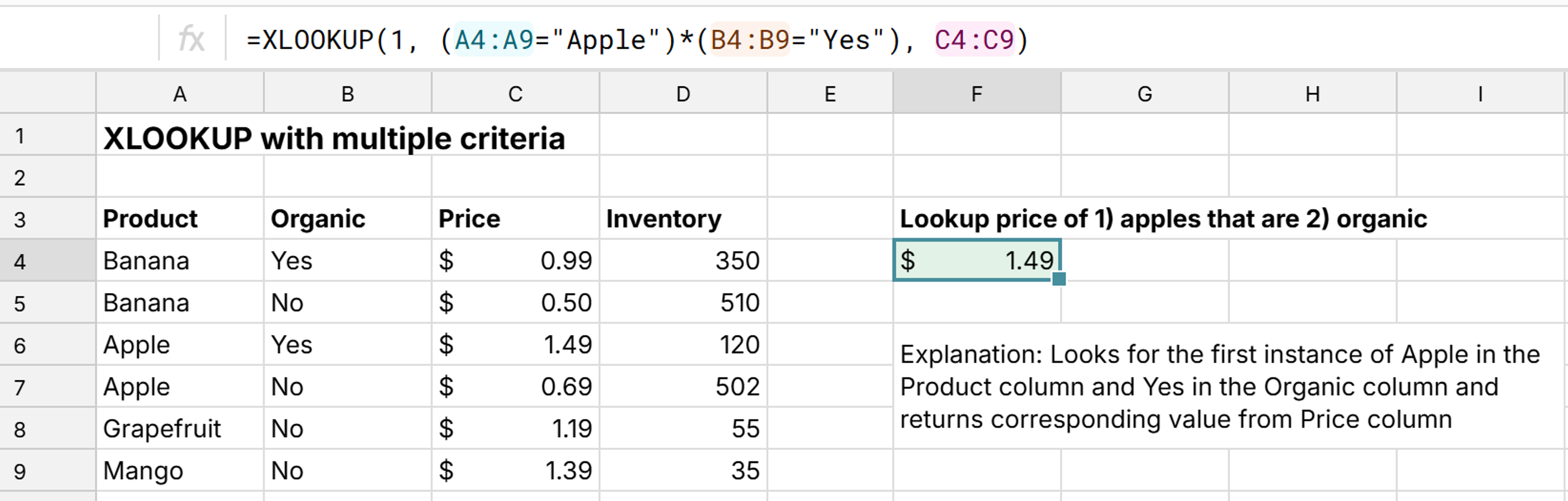This screenshot has width=1568, height=501.
Task: Click the fill handle on cell F4
Action: pos(1059,280)
